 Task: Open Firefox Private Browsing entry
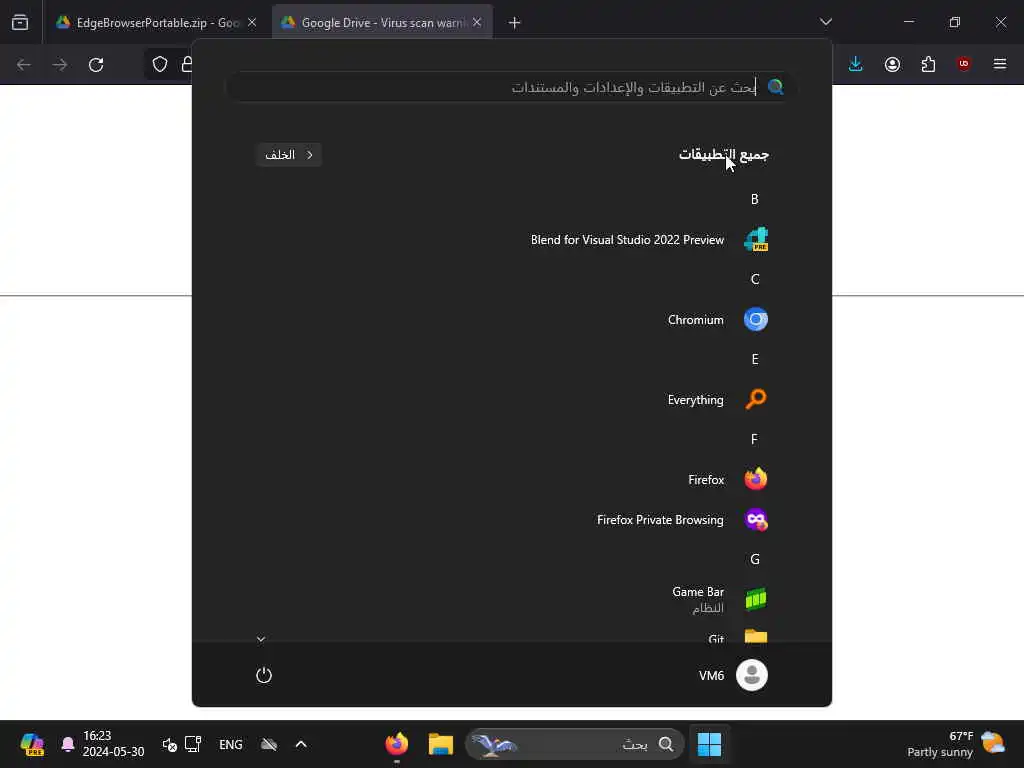682,520
